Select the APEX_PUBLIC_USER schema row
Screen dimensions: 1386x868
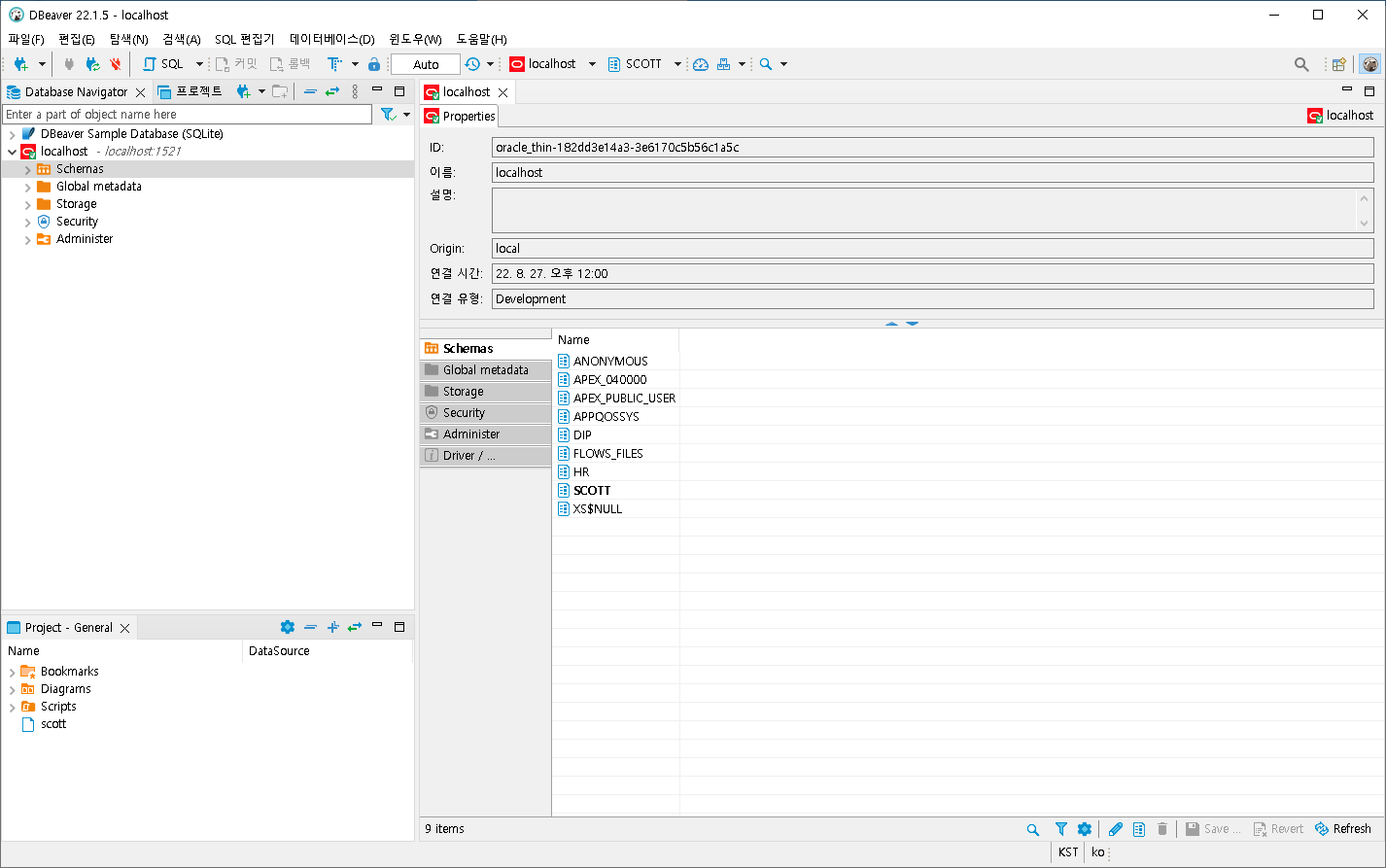624,399
